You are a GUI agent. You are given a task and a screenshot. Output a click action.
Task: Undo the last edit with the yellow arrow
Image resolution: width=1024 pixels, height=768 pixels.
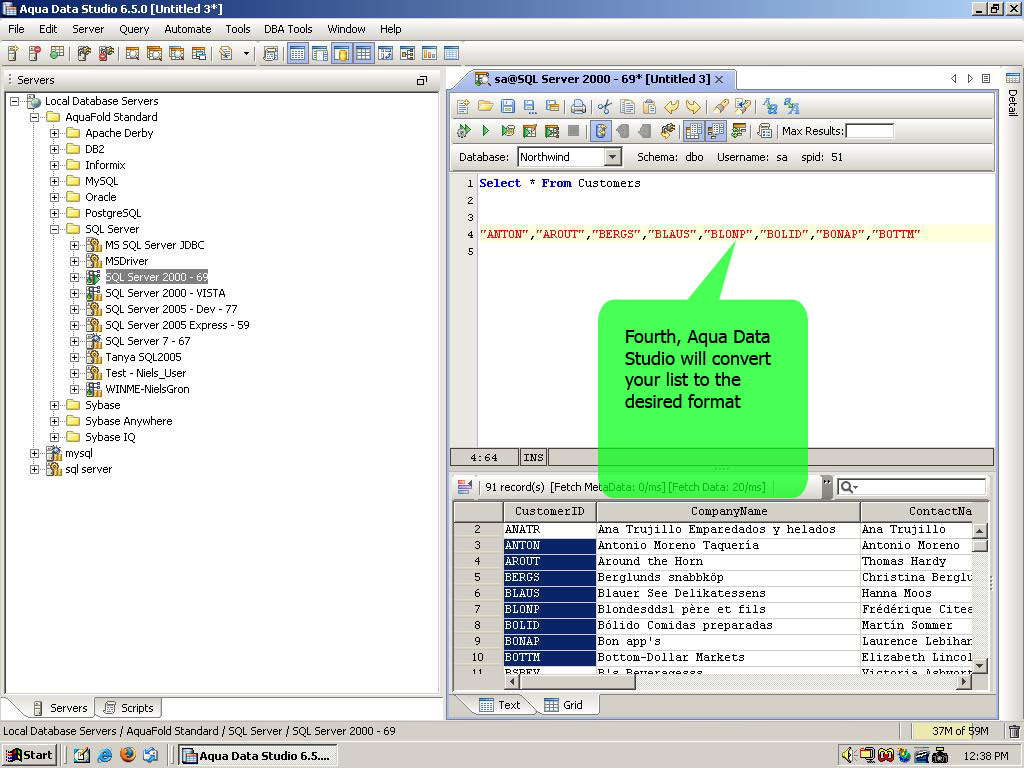[x=671, y=106]
